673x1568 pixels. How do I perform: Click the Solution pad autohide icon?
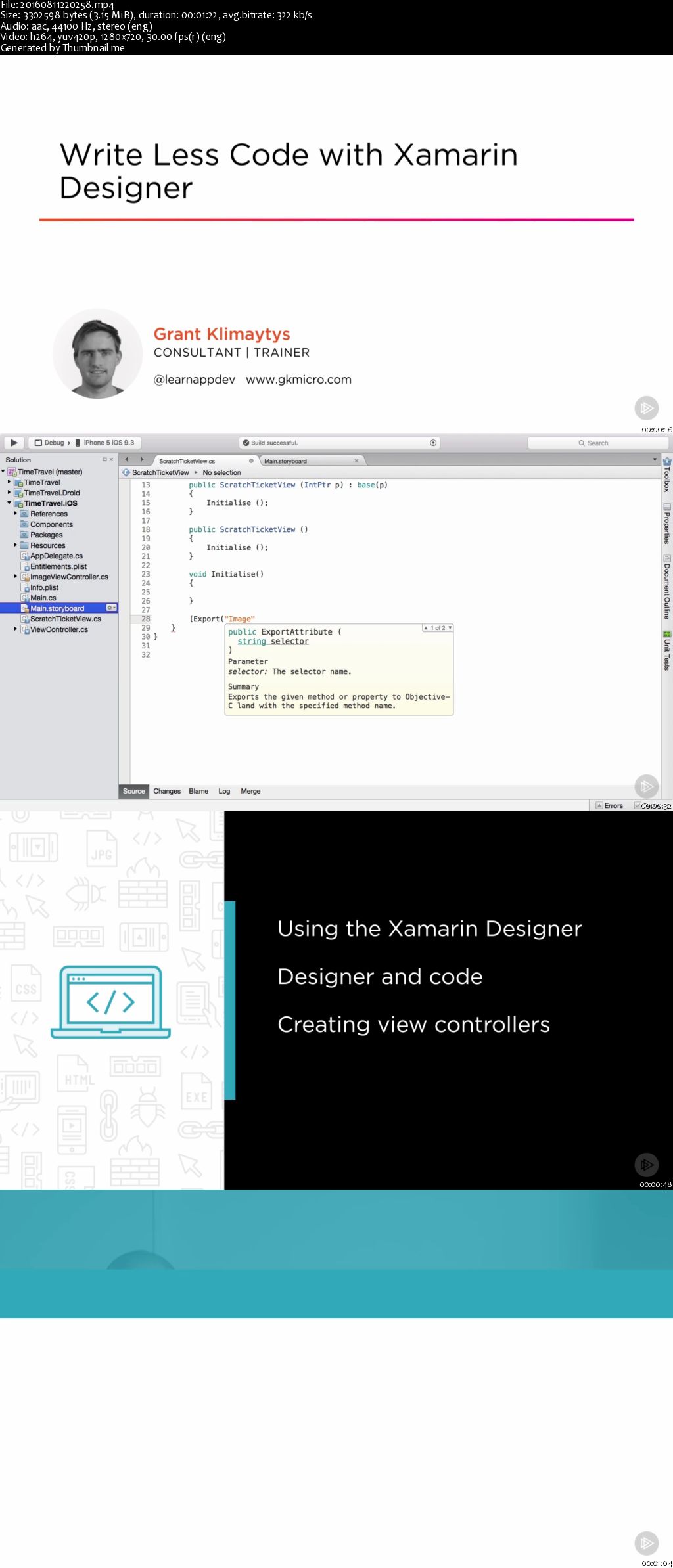point(104,460)
